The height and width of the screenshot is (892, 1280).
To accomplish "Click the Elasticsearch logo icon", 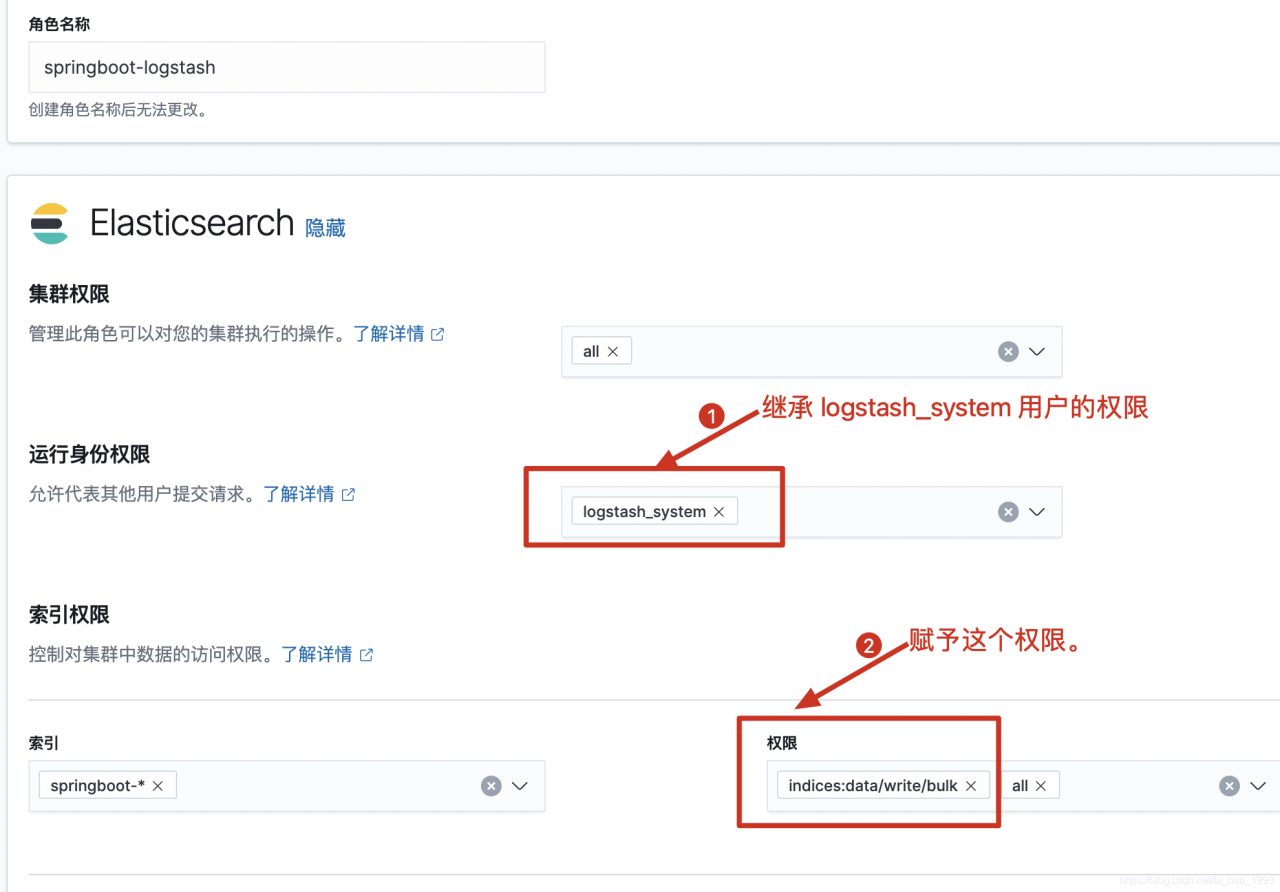I will pyautogui.click(x=50, y=223).
